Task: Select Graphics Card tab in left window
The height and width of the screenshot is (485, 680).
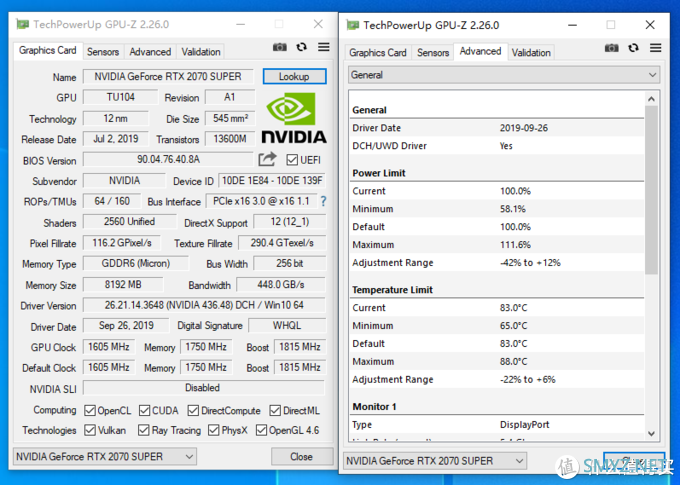Action: point(48,50)
